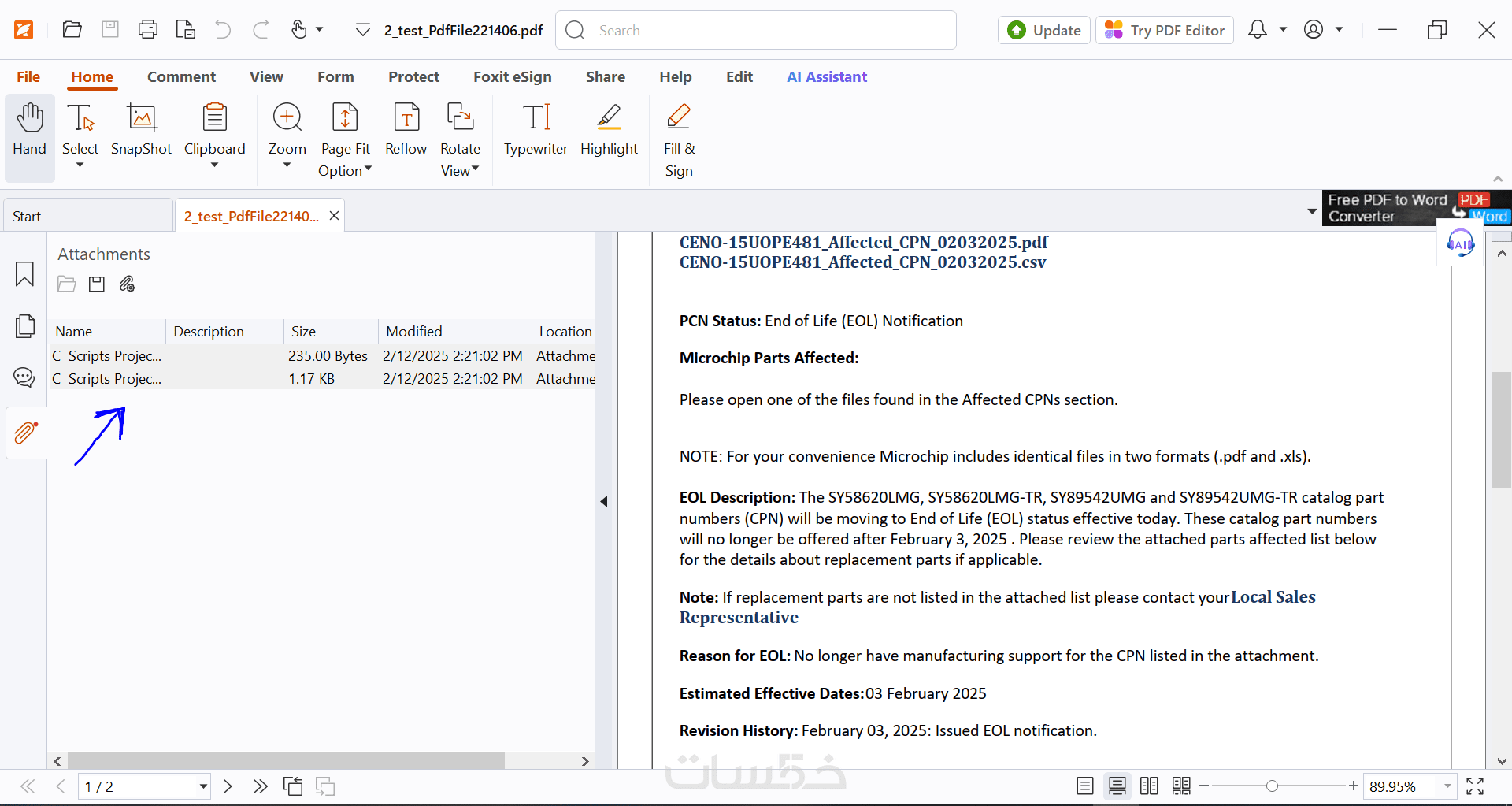Click the Open file folder icon

click(x=72, y=30)
